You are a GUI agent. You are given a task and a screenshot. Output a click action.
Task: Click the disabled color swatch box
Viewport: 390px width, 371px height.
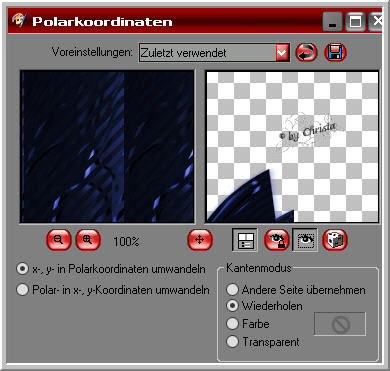340,324
